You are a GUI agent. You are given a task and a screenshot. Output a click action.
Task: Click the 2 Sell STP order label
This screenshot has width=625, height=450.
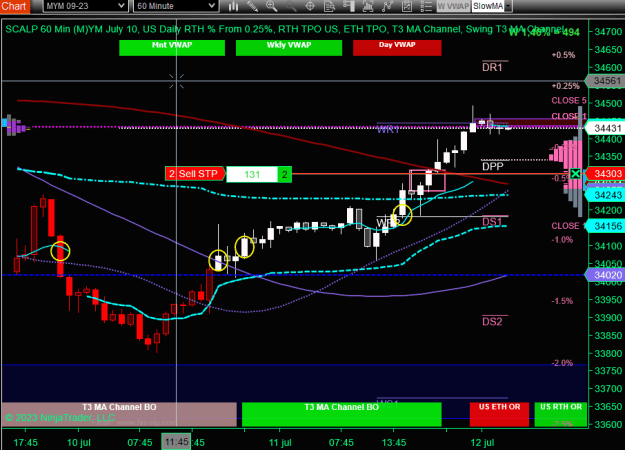[194, 174]
